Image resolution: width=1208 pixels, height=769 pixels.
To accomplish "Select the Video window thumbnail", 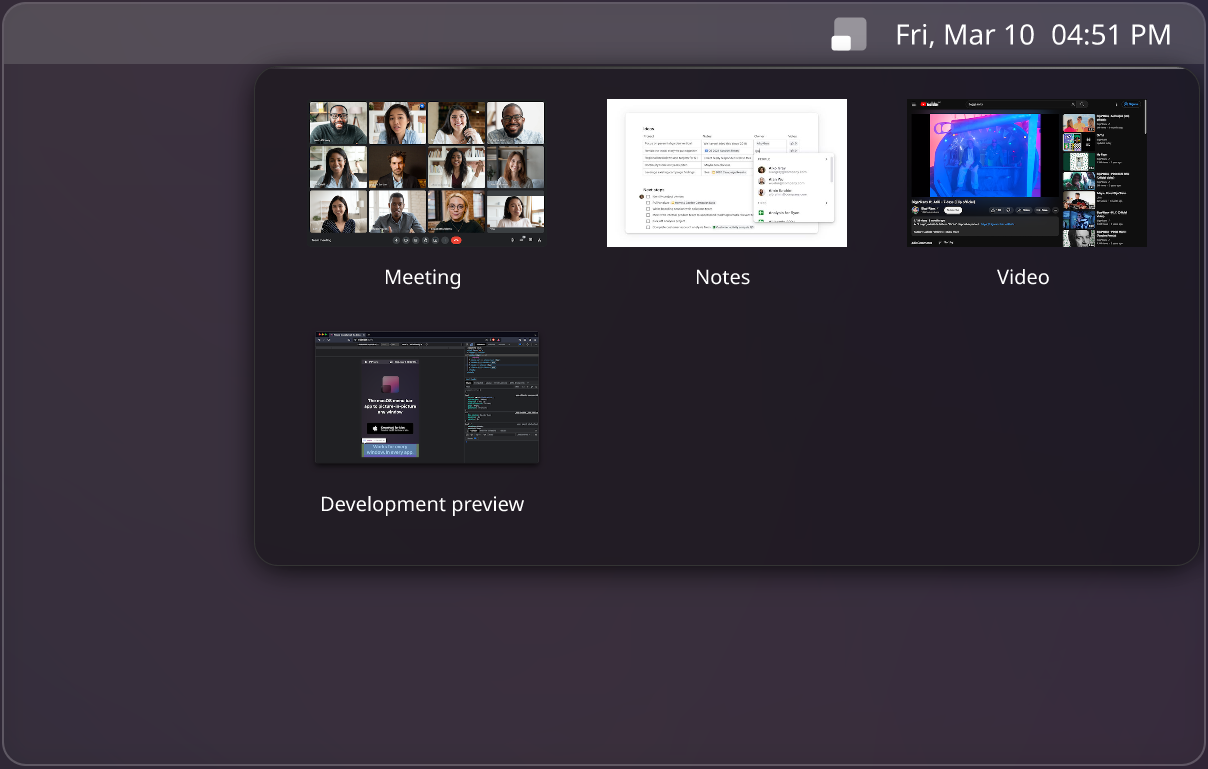I will coord(1027,173).
